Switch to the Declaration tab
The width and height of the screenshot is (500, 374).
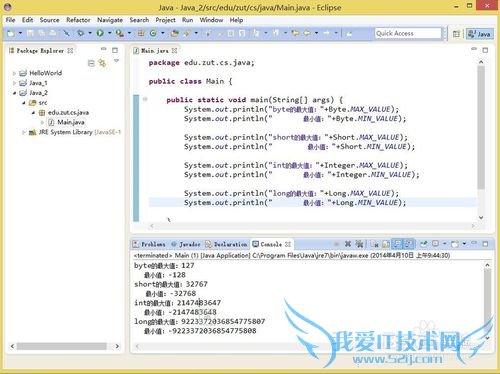coord(227,244)
